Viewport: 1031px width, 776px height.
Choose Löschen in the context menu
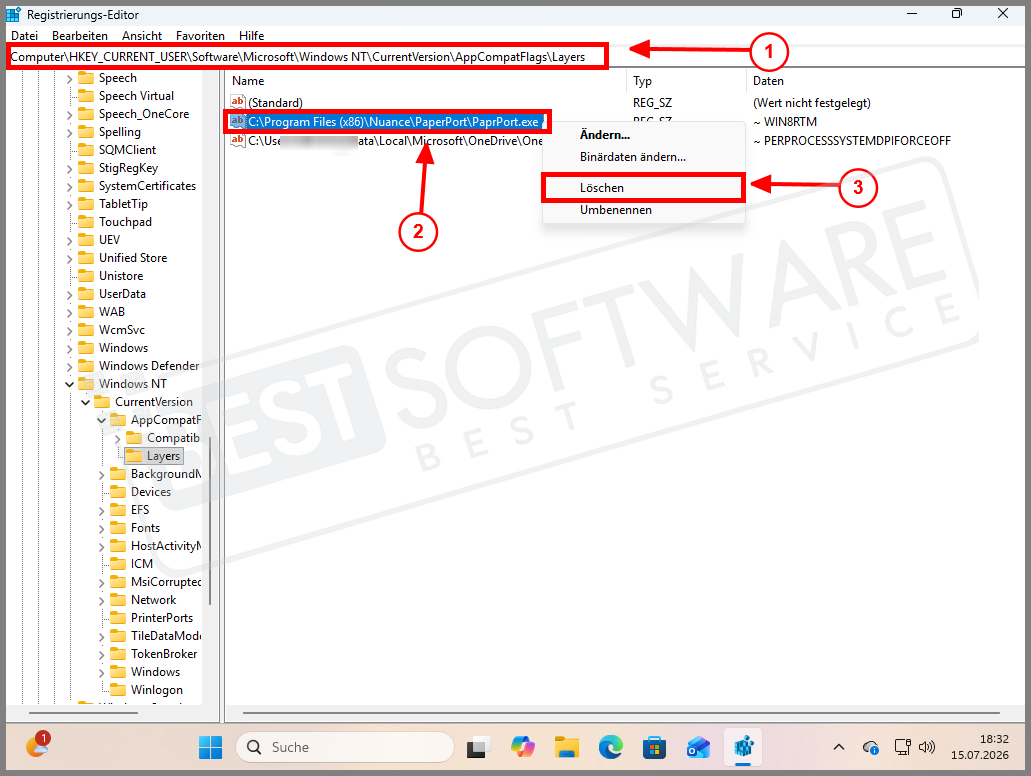(643, 188)
